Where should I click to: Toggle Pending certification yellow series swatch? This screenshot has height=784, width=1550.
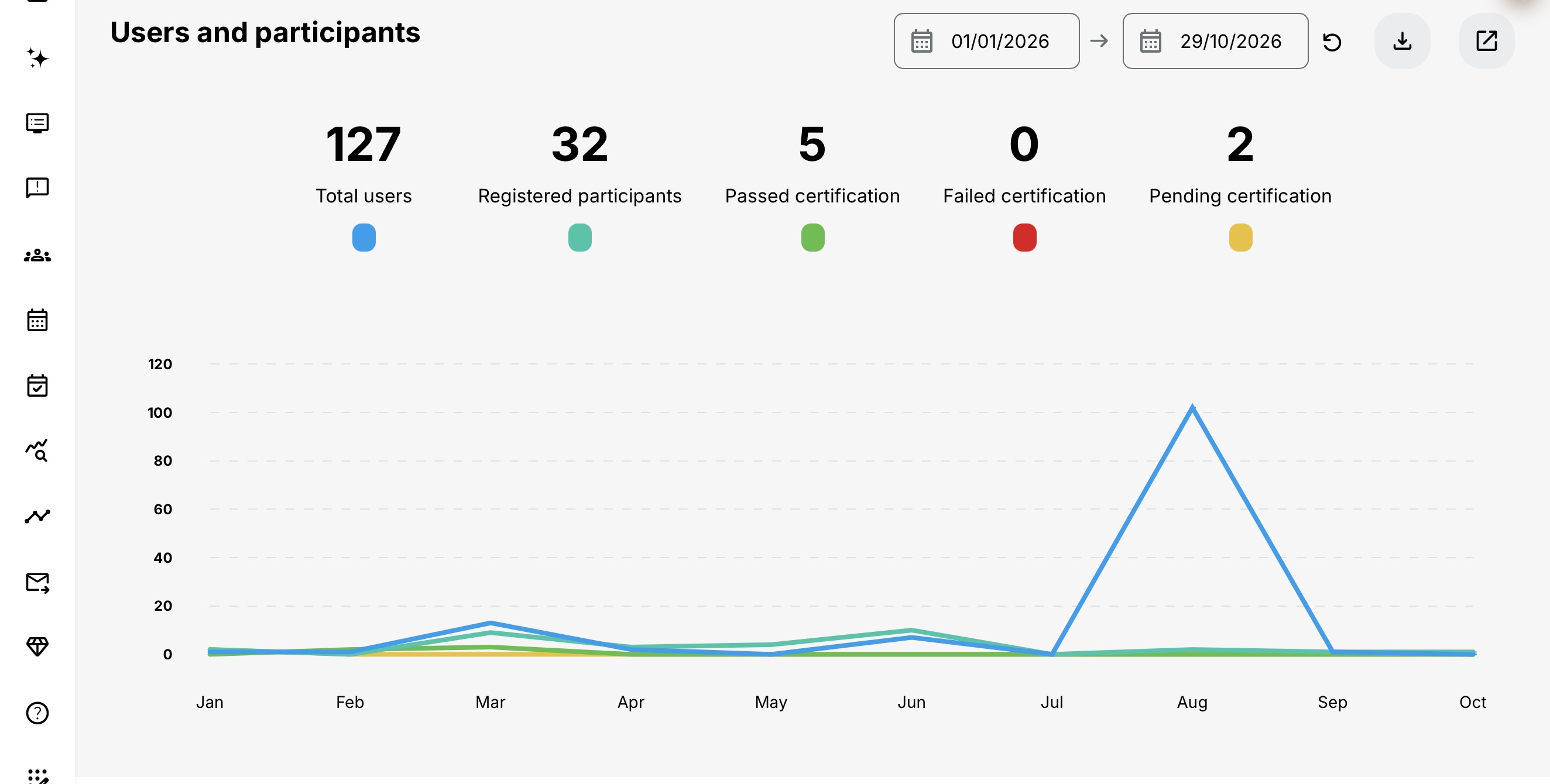(1241, 238)
